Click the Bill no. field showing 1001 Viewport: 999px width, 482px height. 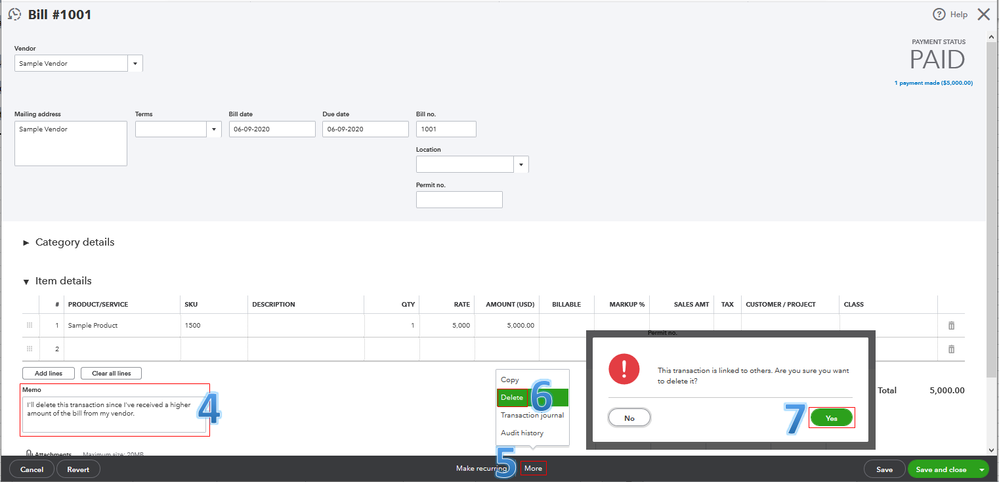(446, 129)
